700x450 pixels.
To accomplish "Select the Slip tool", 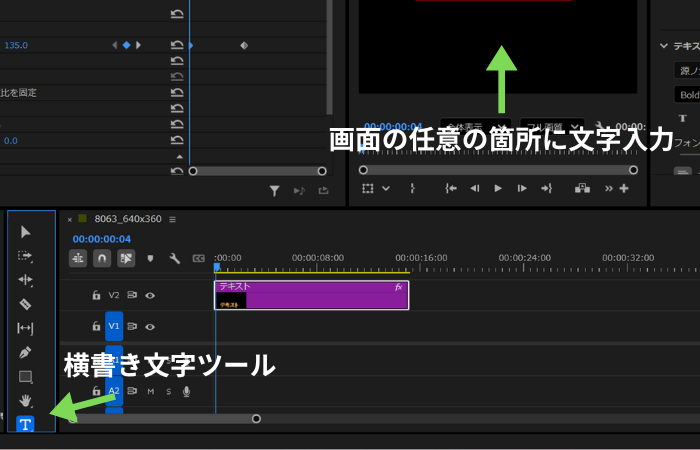I will pos(25,328).
